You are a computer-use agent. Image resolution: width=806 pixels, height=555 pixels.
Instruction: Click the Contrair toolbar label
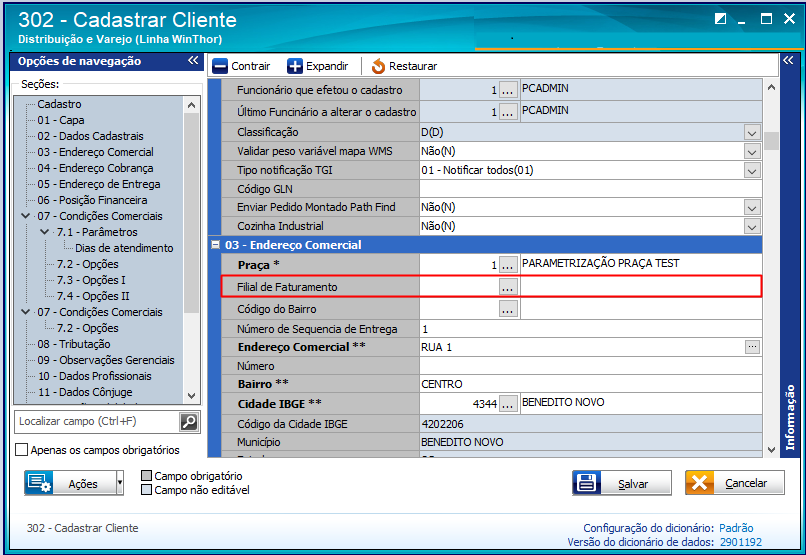250,66
